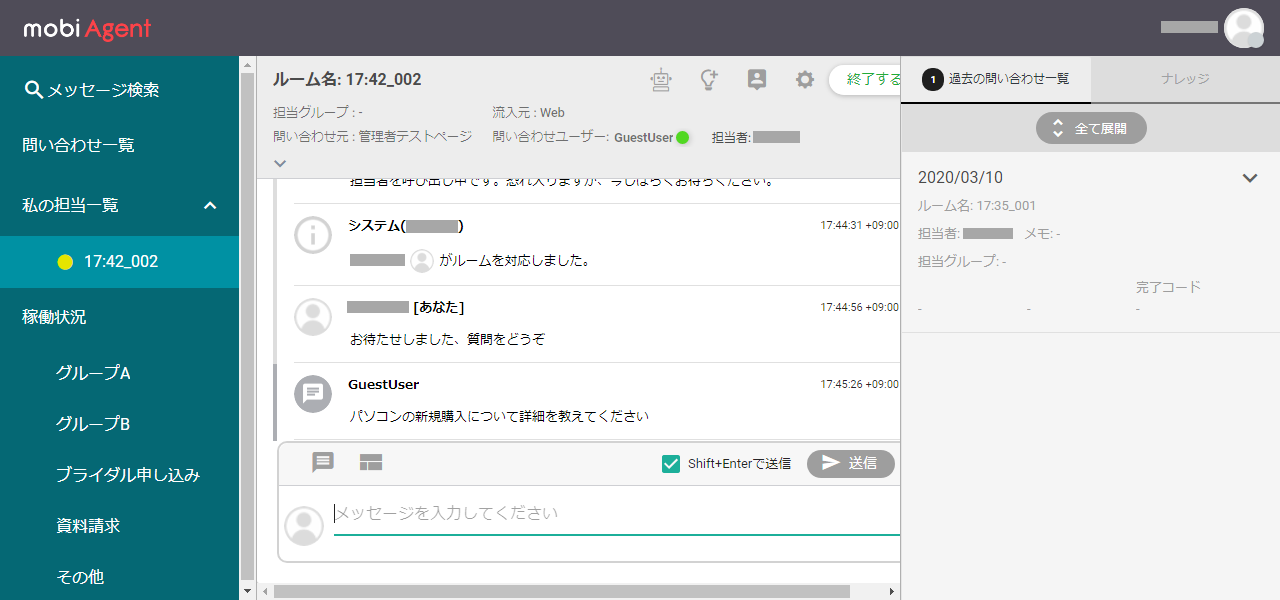
Task: Expand the room header details chevron
Action: pos(280,162)
